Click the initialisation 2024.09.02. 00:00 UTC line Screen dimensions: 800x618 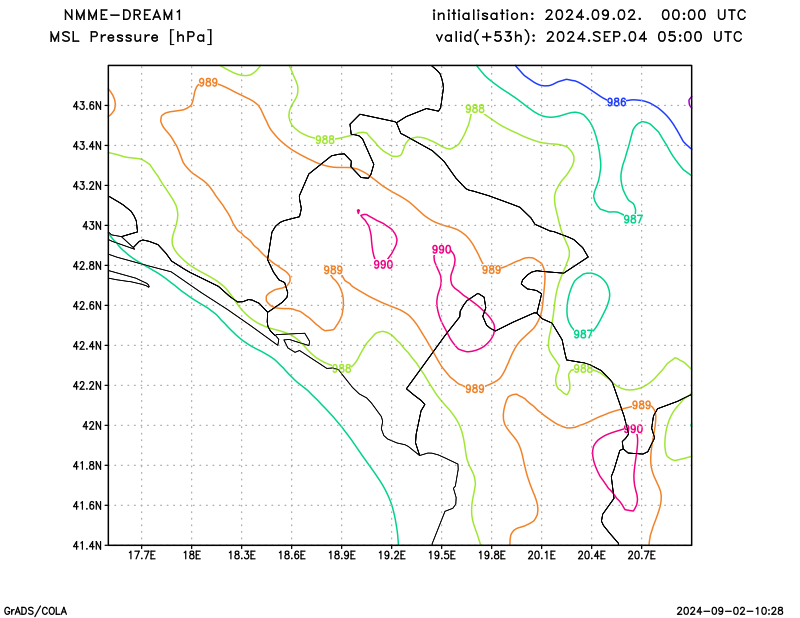click(x=589, y=15)
